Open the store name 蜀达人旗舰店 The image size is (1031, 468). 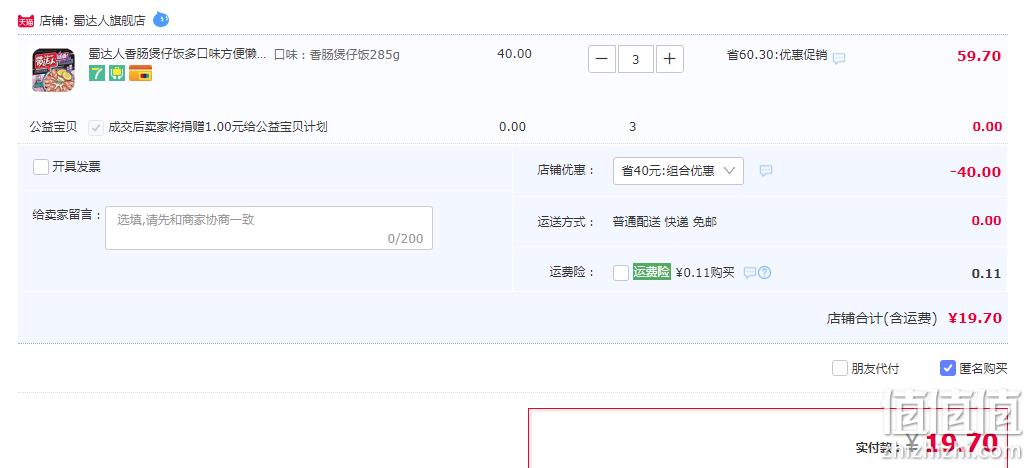[109, 20]
